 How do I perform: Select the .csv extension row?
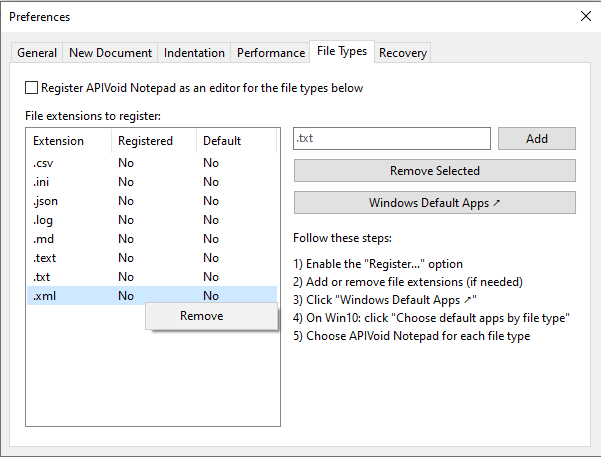coord(152,163)
